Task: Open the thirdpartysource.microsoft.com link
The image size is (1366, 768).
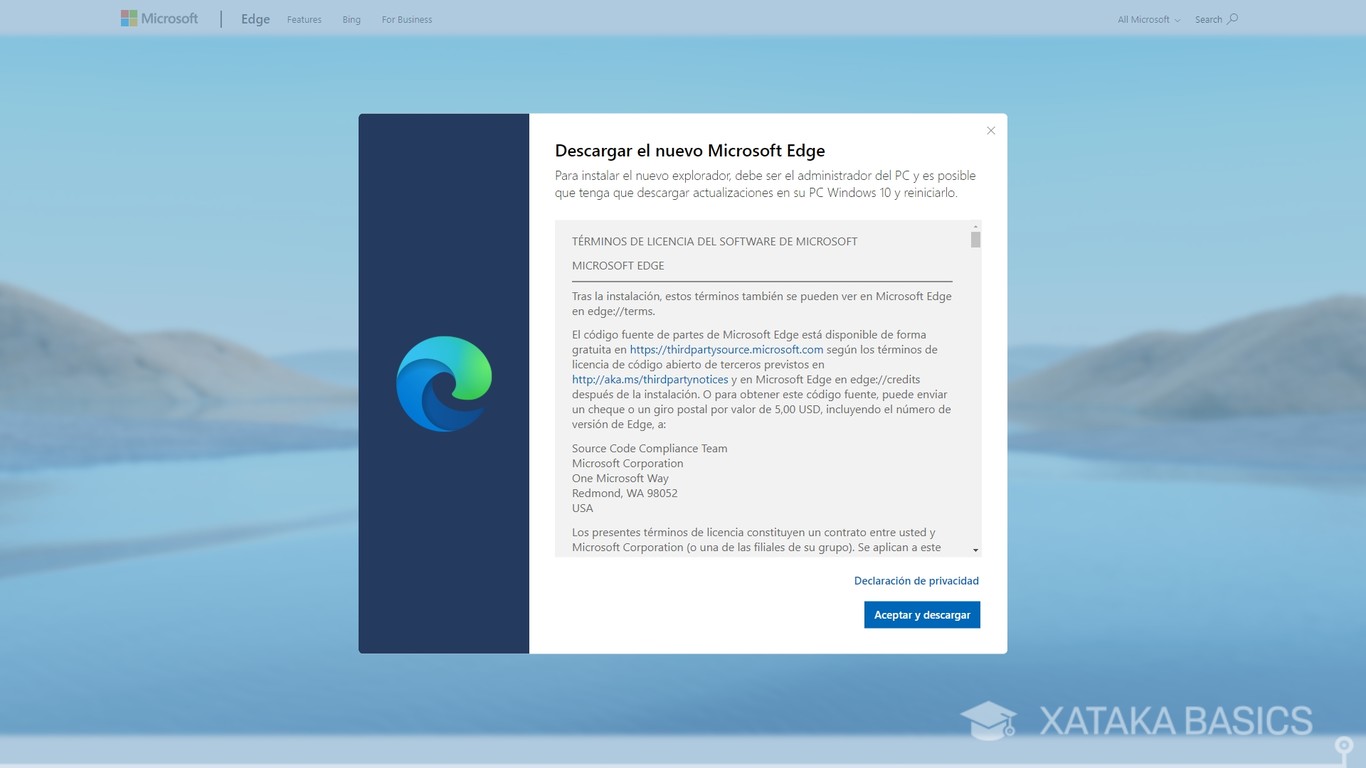Action: [x=726, y=349]
